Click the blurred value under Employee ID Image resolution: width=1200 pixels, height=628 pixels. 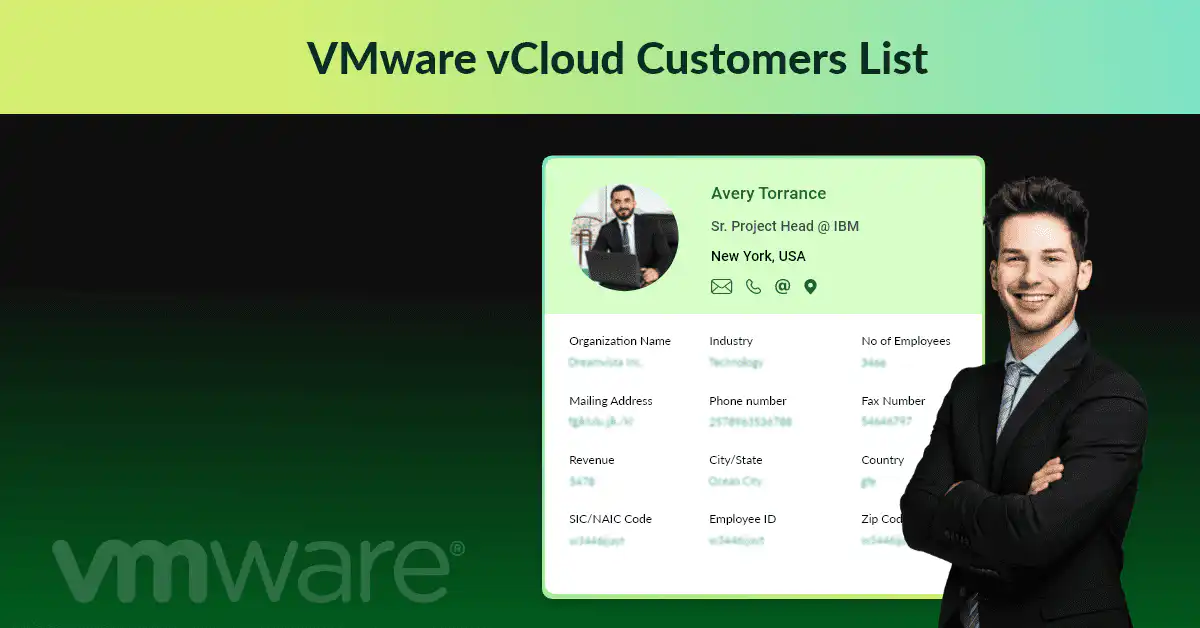[x=737, y=540]
